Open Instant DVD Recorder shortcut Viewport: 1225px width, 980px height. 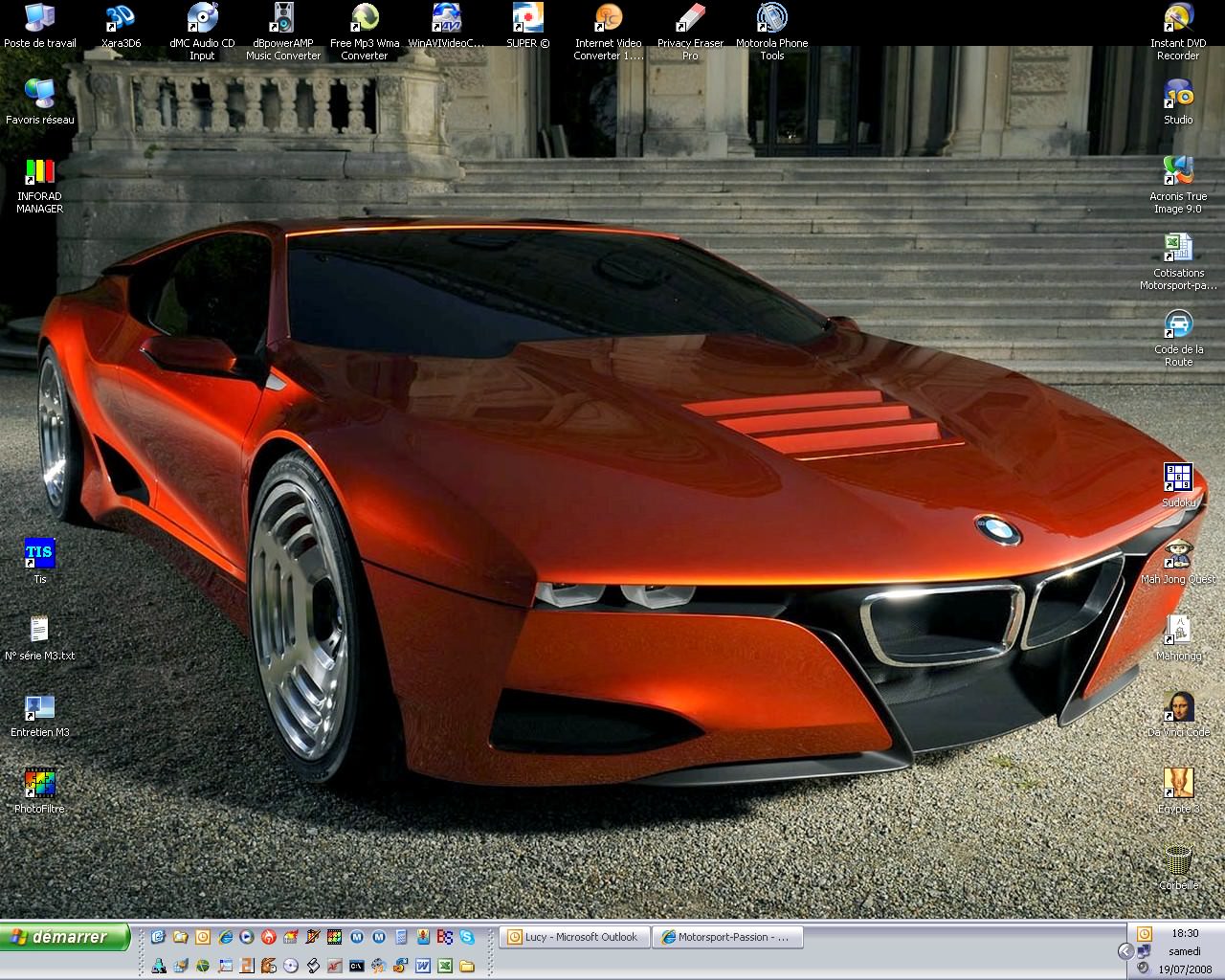pos(1178,32)
